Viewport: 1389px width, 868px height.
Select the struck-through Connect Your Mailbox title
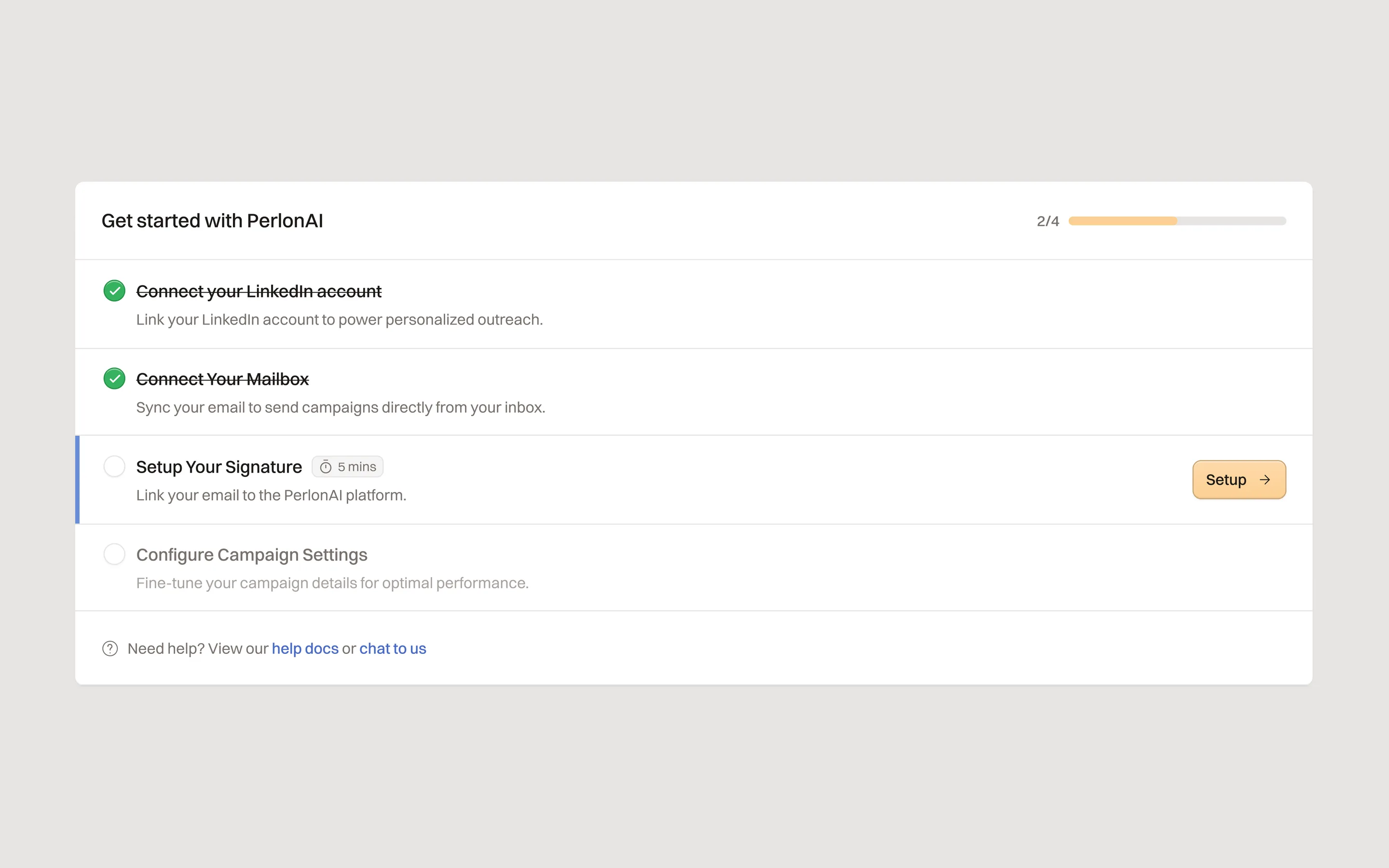point(223,380)
